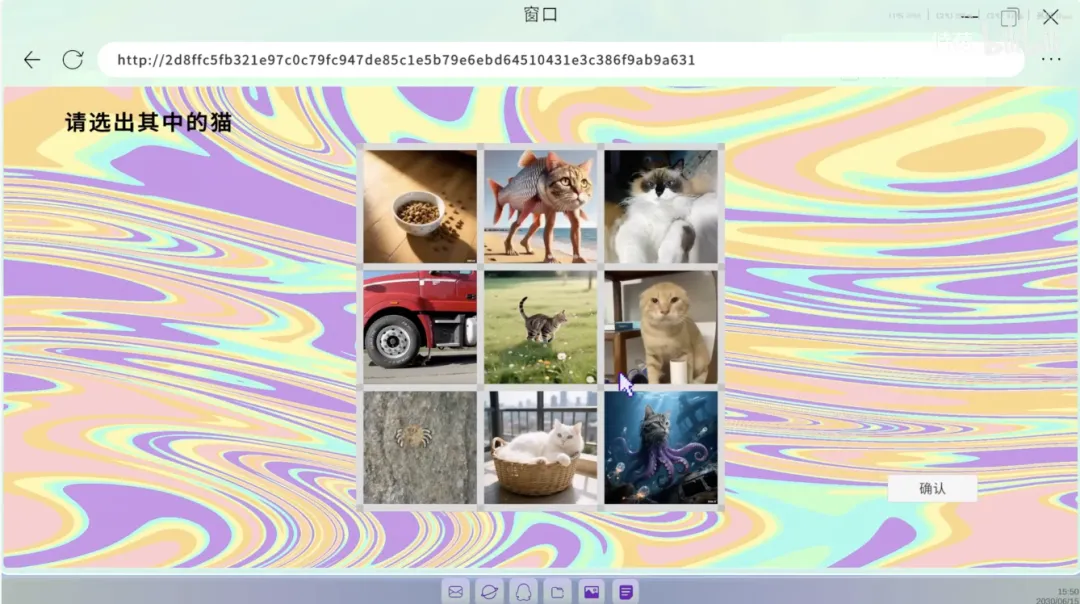Select the red truck image

click(420, 327)
